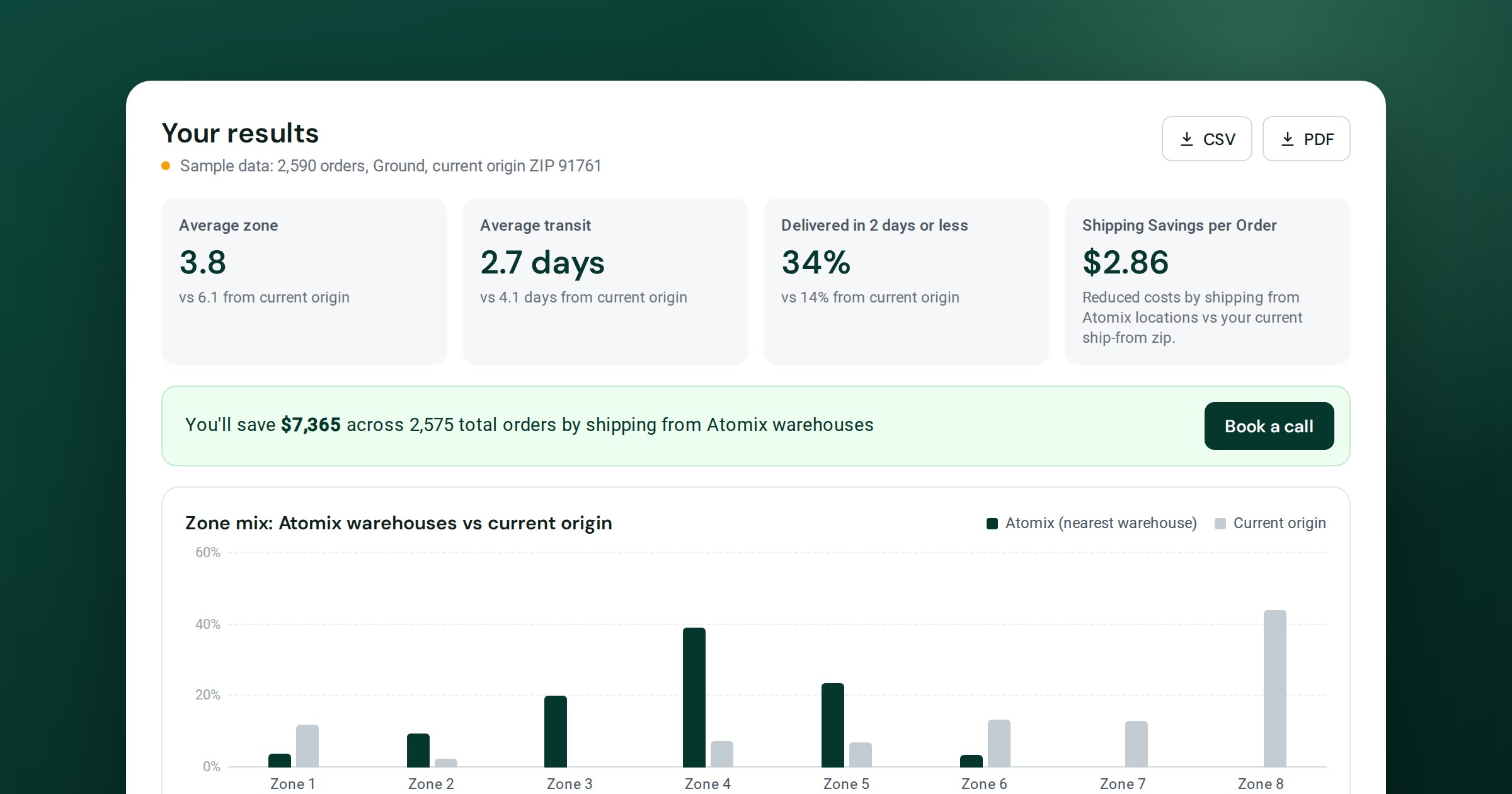The width and height of the screenshot is (1512, 794).
Task: Click the Zone 4 current origin bar
Action: click(x=722, y=754)
